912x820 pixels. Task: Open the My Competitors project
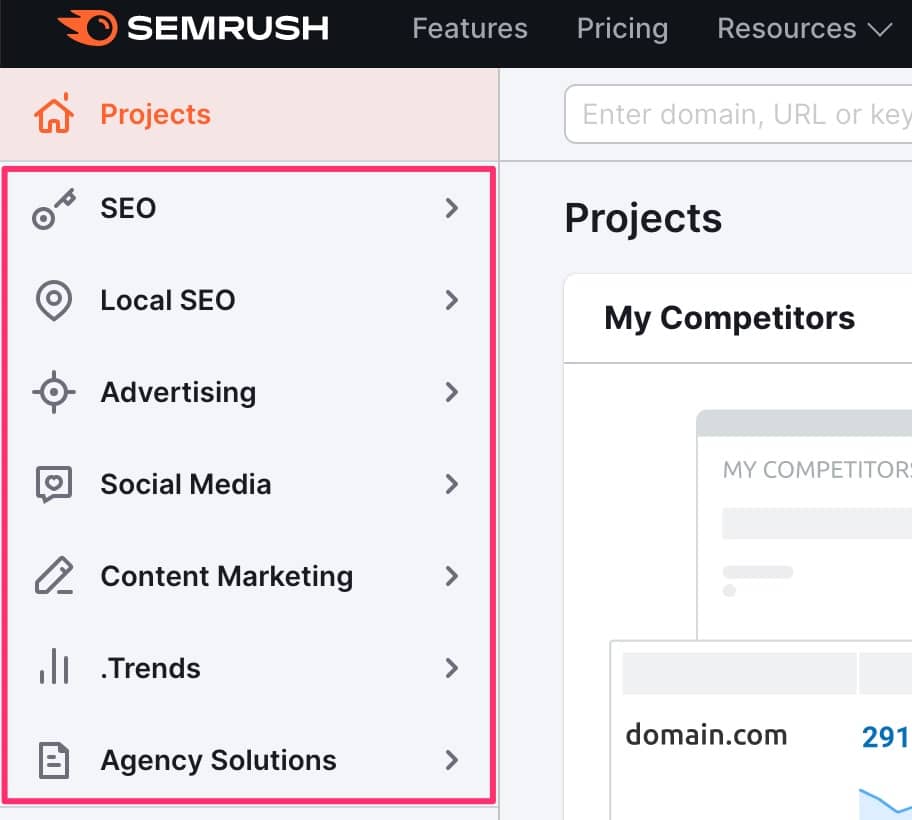pos(729,317)
